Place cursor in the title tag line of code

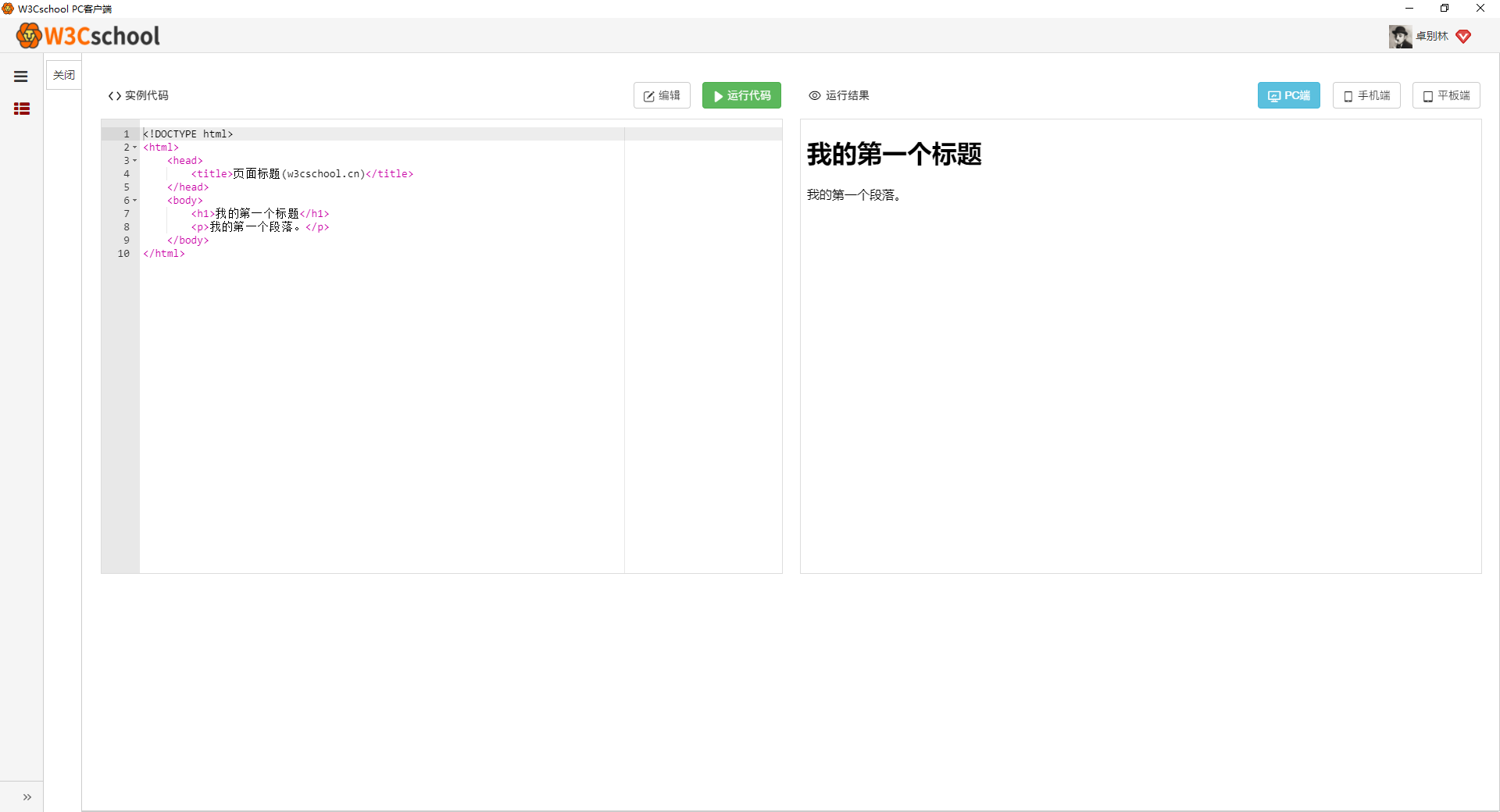pyautogui.click(x=312, y=174)
